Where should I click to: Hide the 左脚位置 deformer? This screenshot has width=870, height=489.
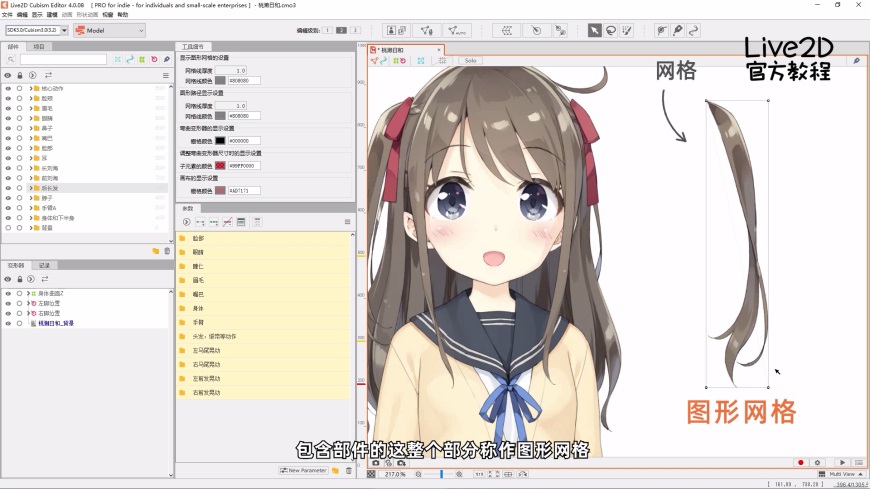pyautogui.click(x=8, y=304)
